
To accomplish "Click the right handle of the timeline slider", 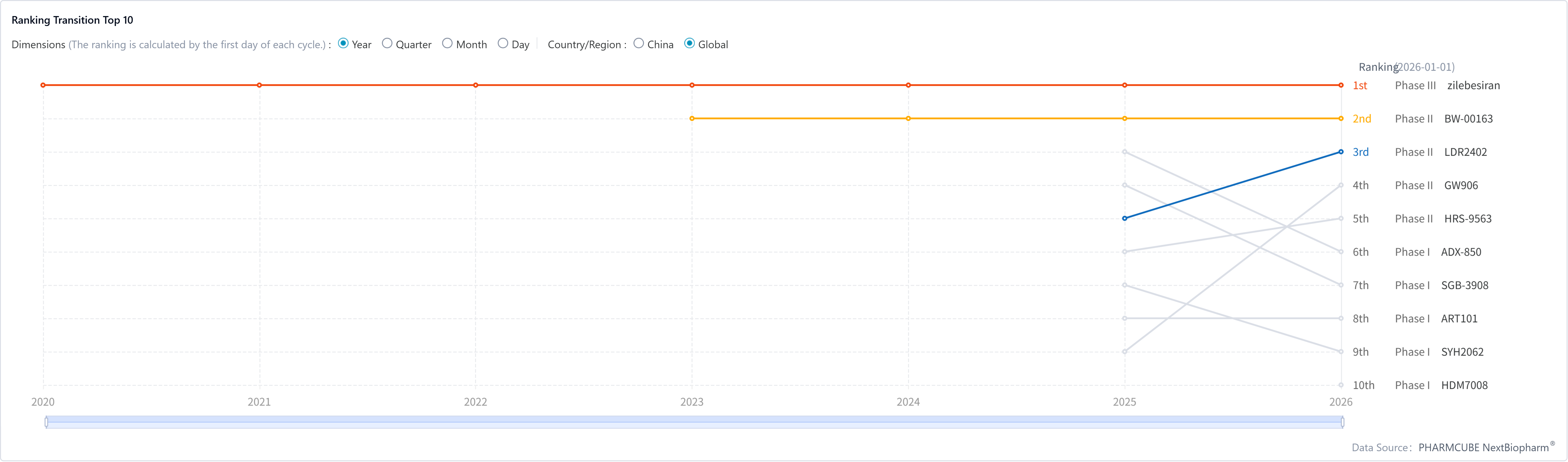I will [1342, 422].
